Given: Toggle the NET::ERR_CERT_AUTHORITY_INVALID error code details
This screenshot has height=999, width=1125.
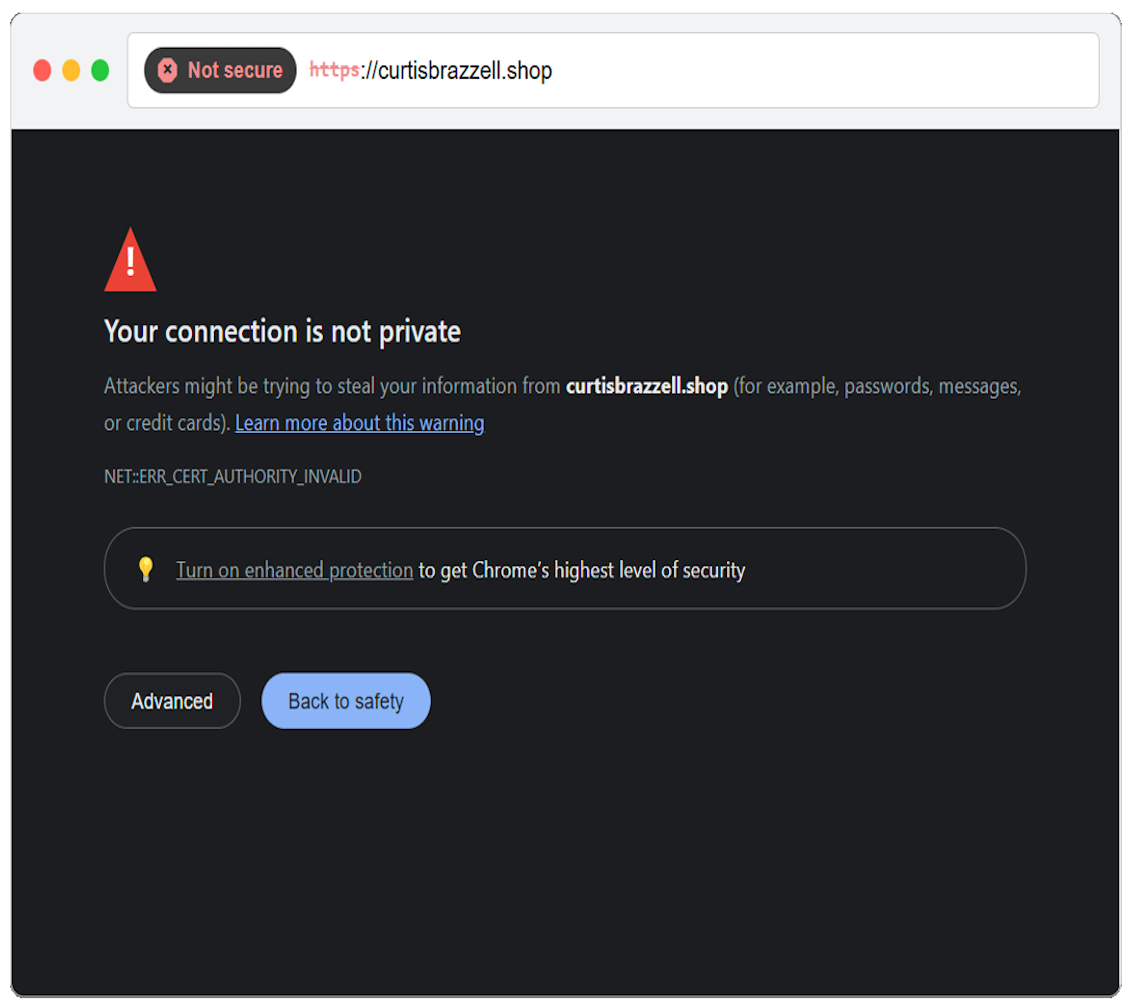Looking at the screenshot, I should coord(232,477).
